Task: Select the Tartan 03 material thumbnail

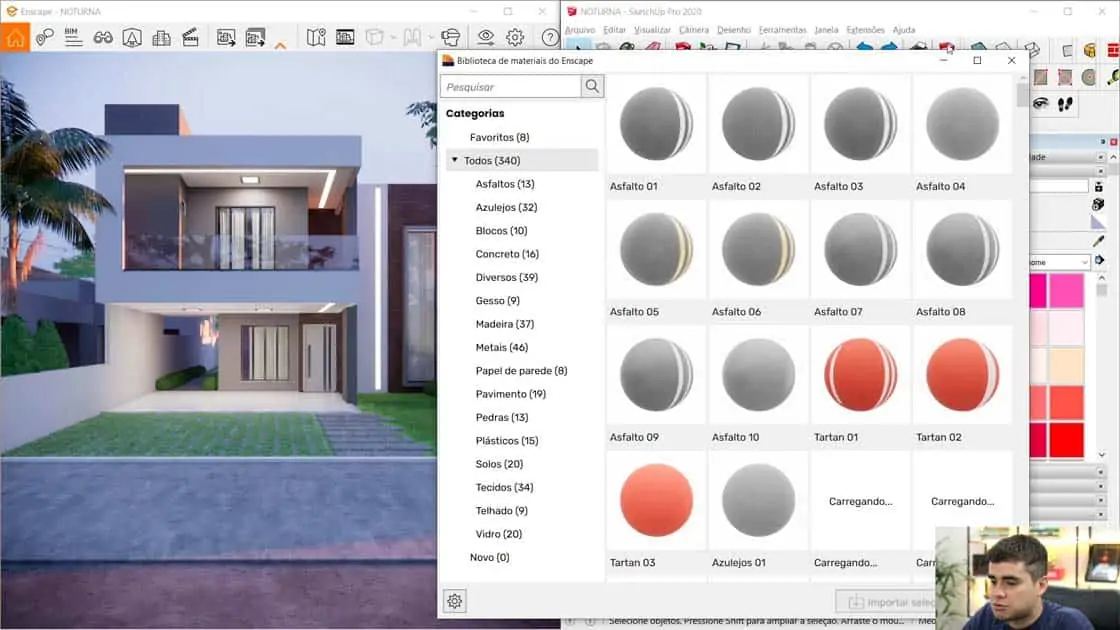Action: [x=656, y=500]
